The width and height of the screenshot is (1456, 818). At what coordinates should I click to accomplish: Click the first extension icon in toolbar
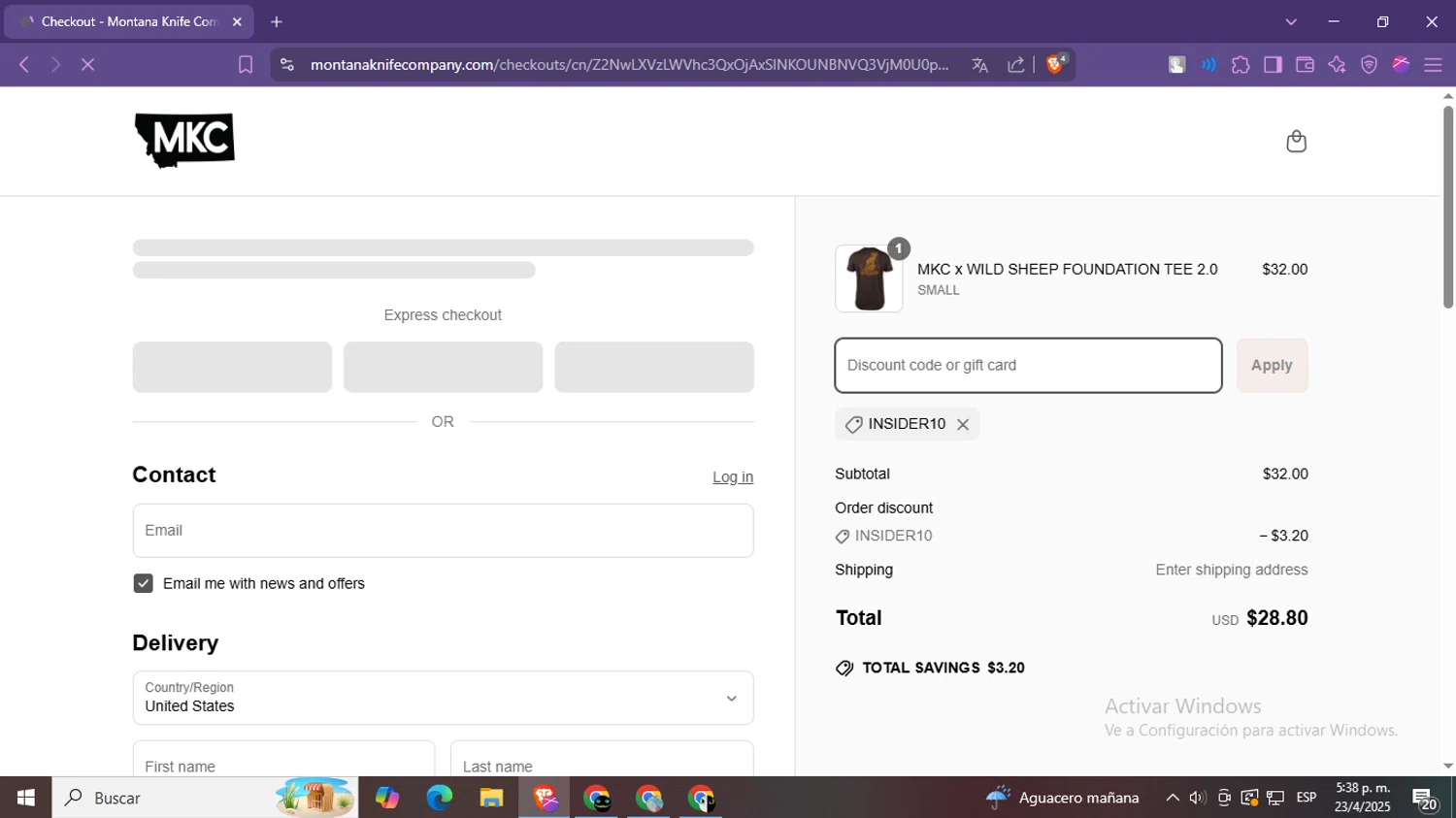tap(1176, 65)
